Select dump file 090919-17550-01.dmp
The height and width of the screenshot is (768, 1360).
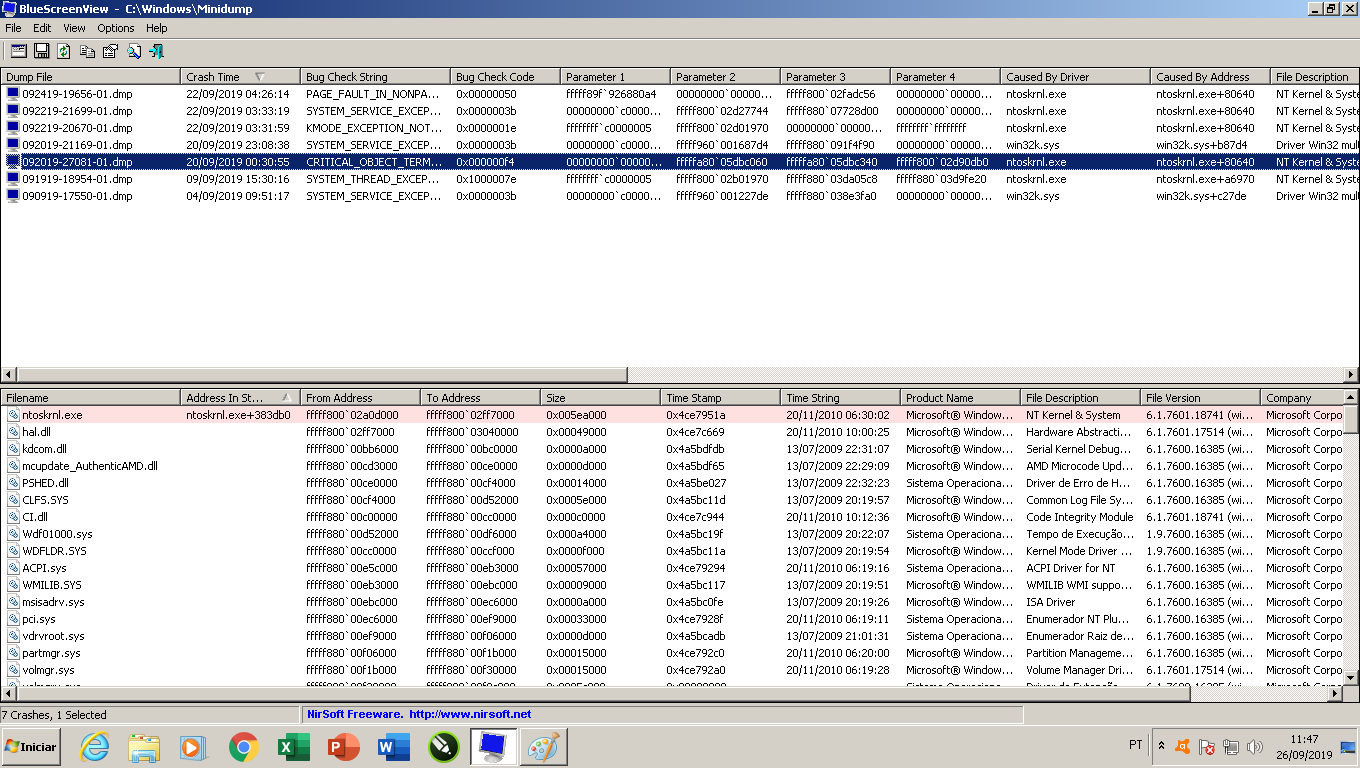77,196
